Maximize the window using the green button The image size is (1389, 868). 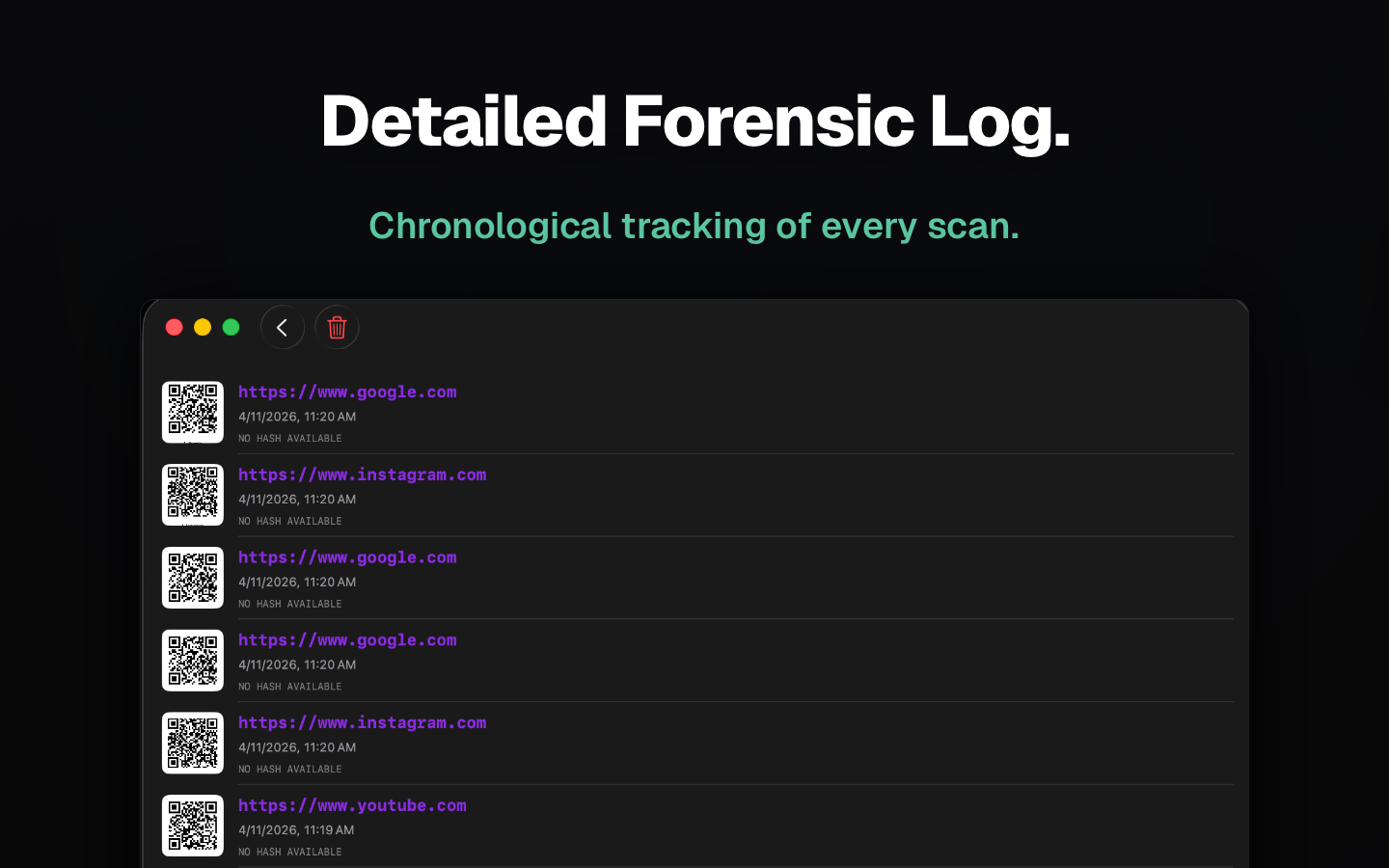231,328
